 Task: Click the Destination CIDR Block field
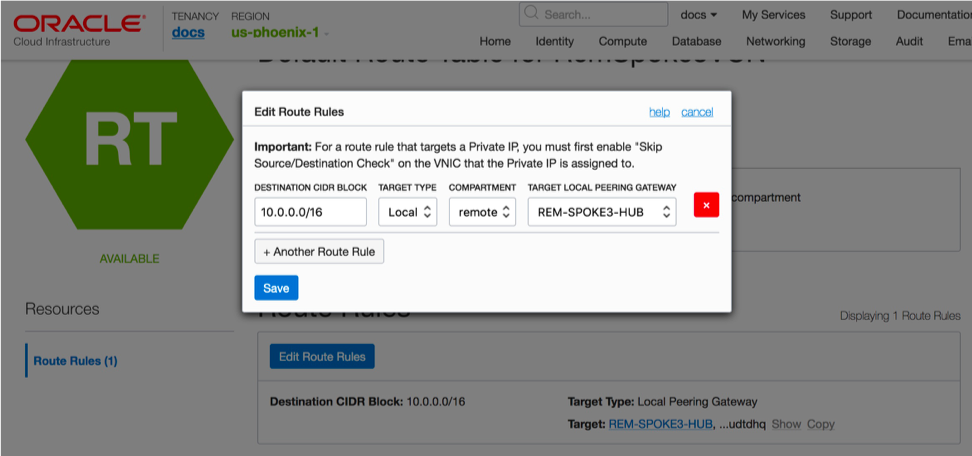(310, 212)
